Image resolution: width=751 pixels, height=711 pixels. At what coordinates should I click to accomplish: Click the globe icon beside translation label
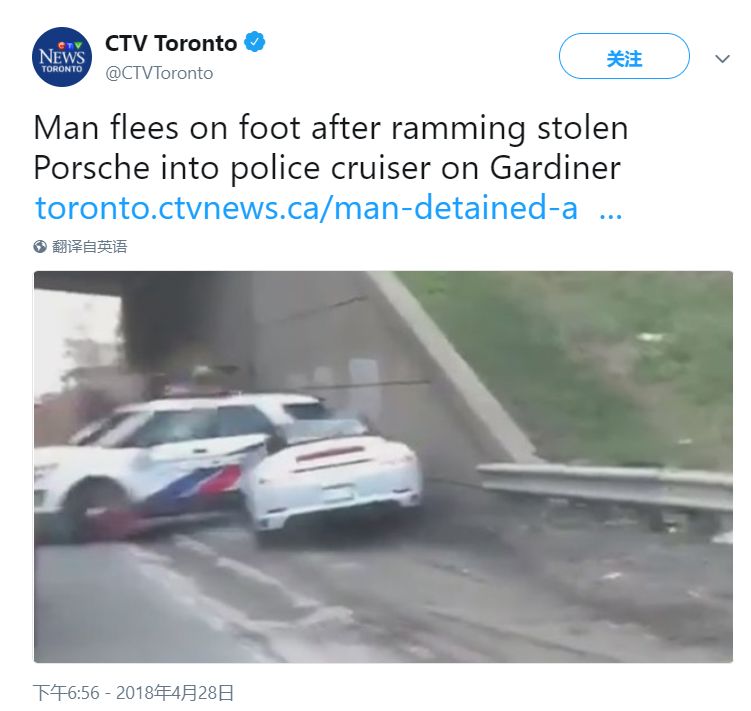[x=40, y=247]
